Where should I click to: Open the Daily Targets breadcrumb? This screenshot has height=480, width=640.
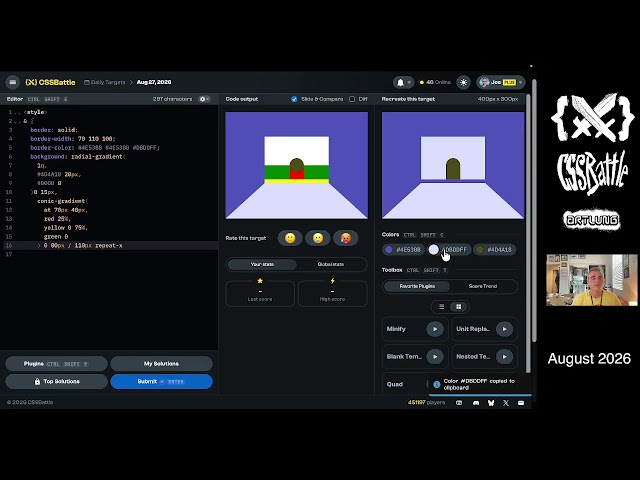click(x=104, y=82)
